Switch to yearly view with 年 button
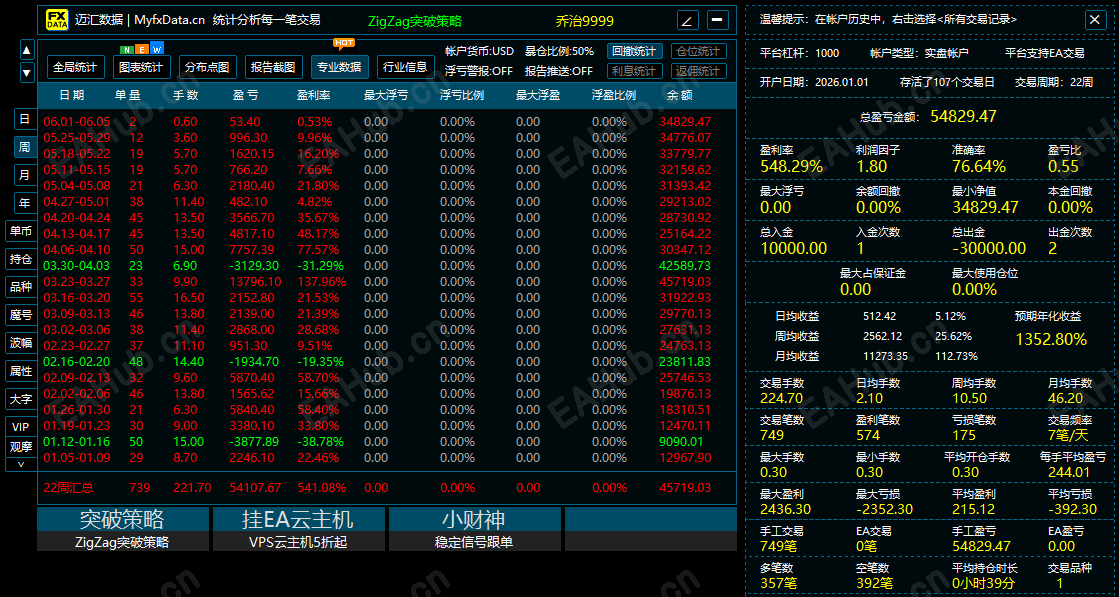This screenshot has height=597, width=1119. [25, 203]
